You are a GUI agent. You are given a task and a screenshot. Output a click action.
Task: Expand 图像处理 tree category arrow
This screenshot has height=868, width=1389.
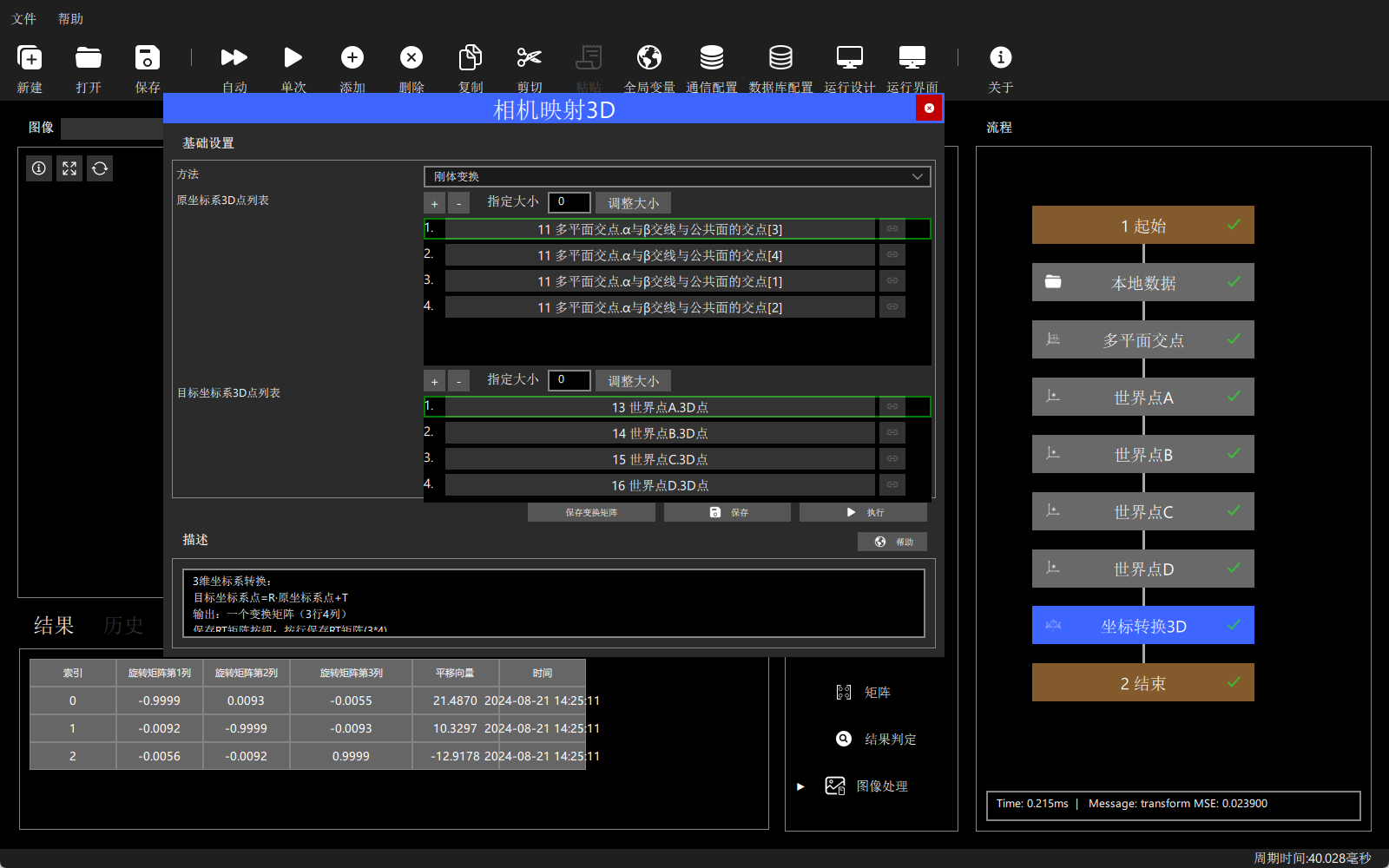tap(800, 786)
